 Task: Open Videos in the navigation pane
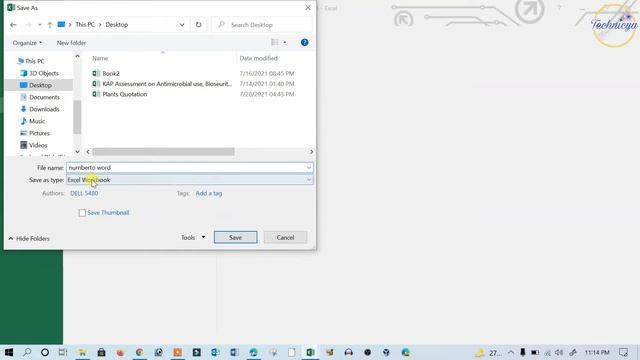click(x=34, y=145)
